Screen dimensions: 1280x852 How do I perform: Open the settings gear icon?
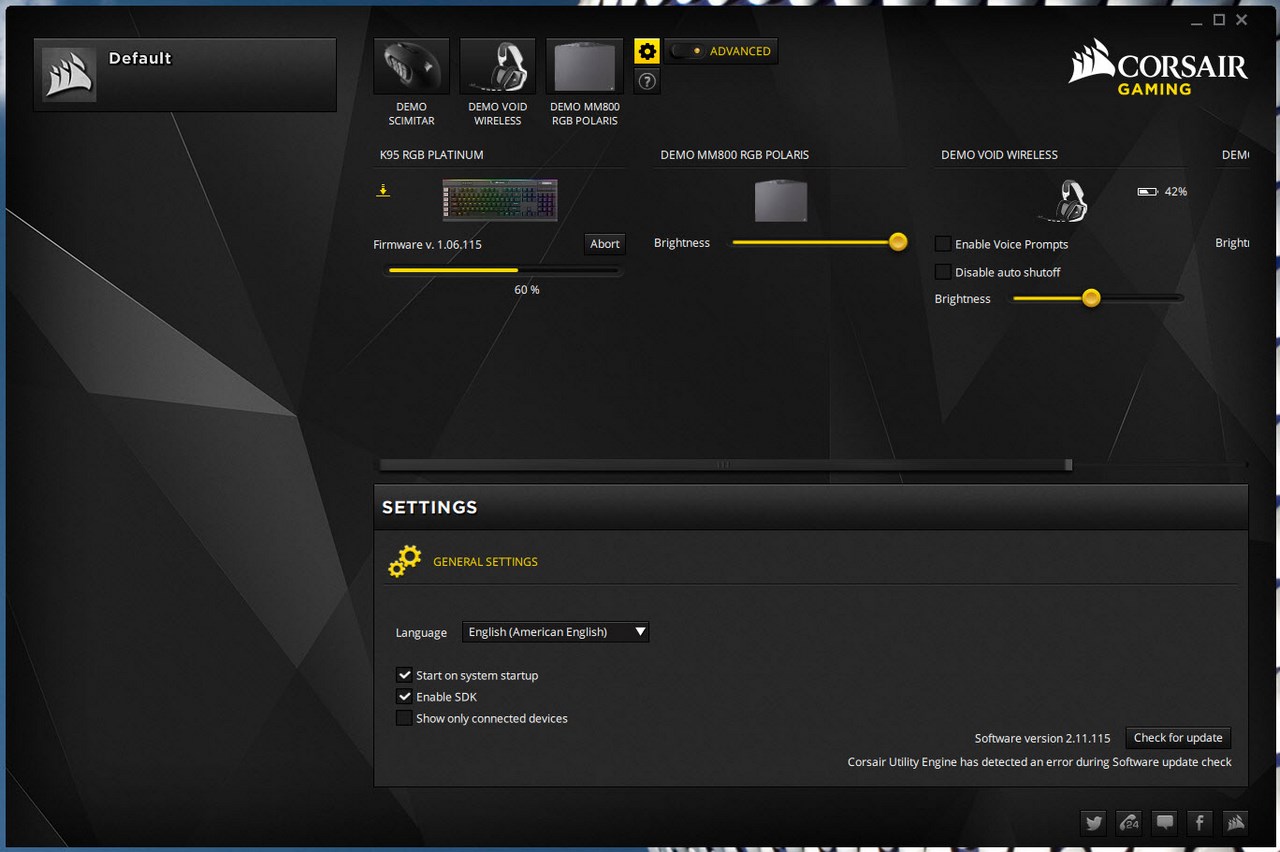click(647, 51)
